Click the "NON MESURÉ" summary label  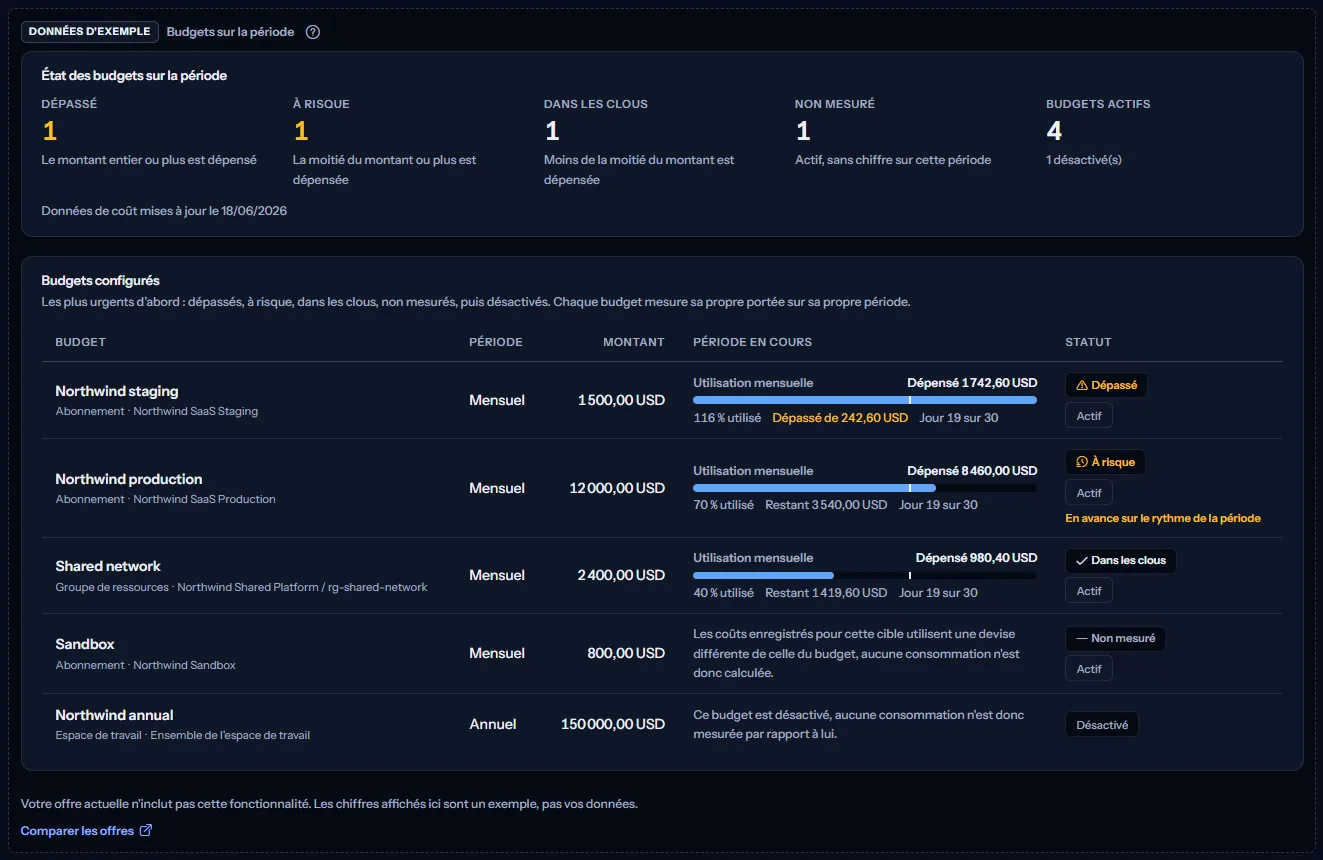[x=835, y=104]
